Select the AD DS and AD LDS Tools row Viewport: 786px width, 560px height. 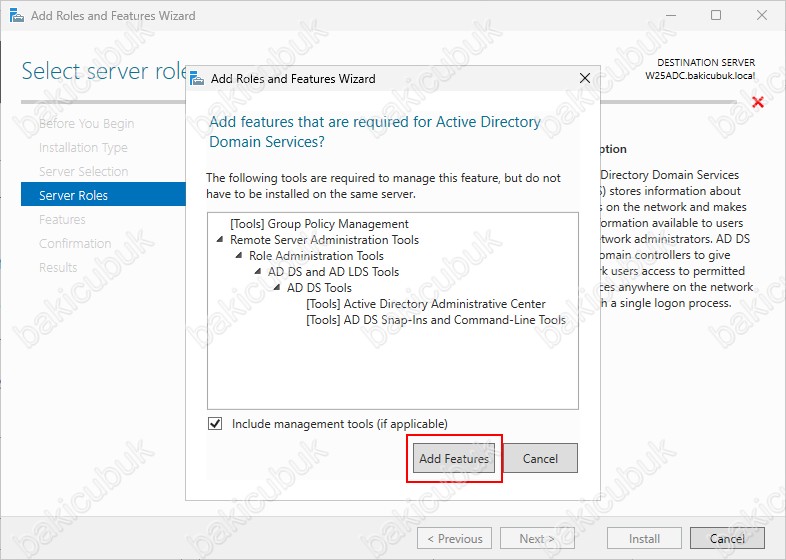[x=333, y=272]
